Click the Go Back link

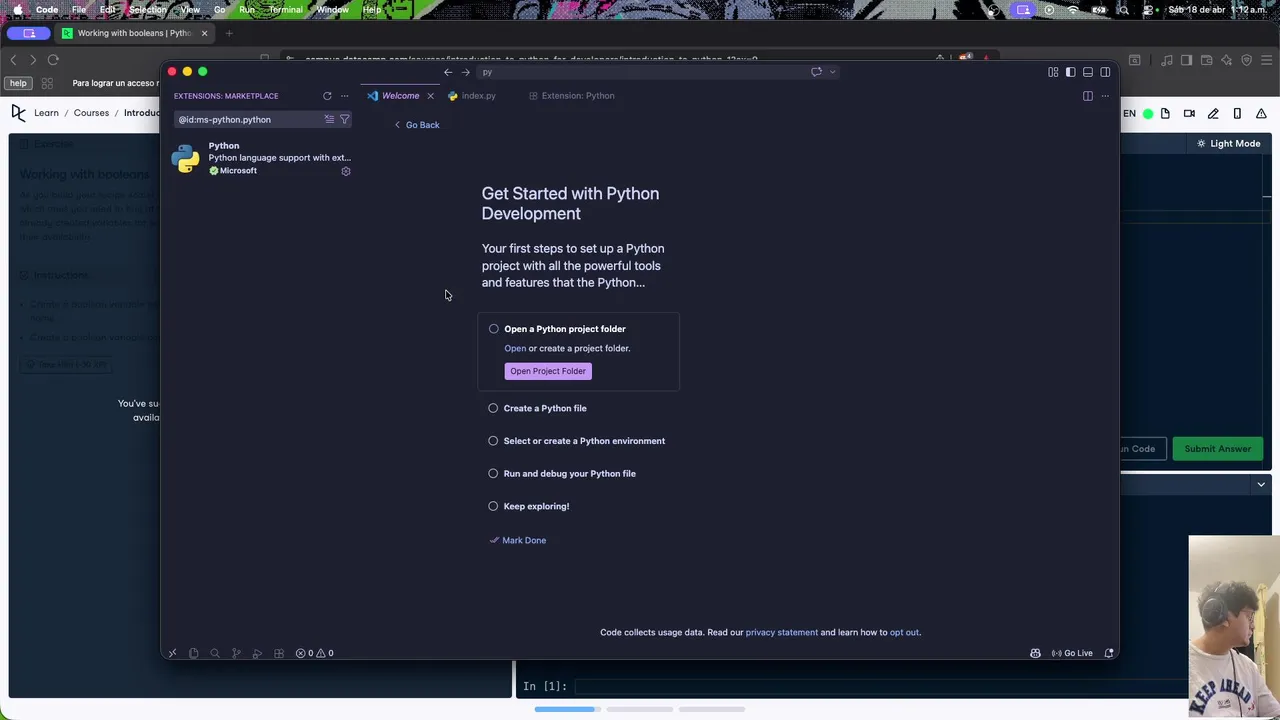coord(416,125)
